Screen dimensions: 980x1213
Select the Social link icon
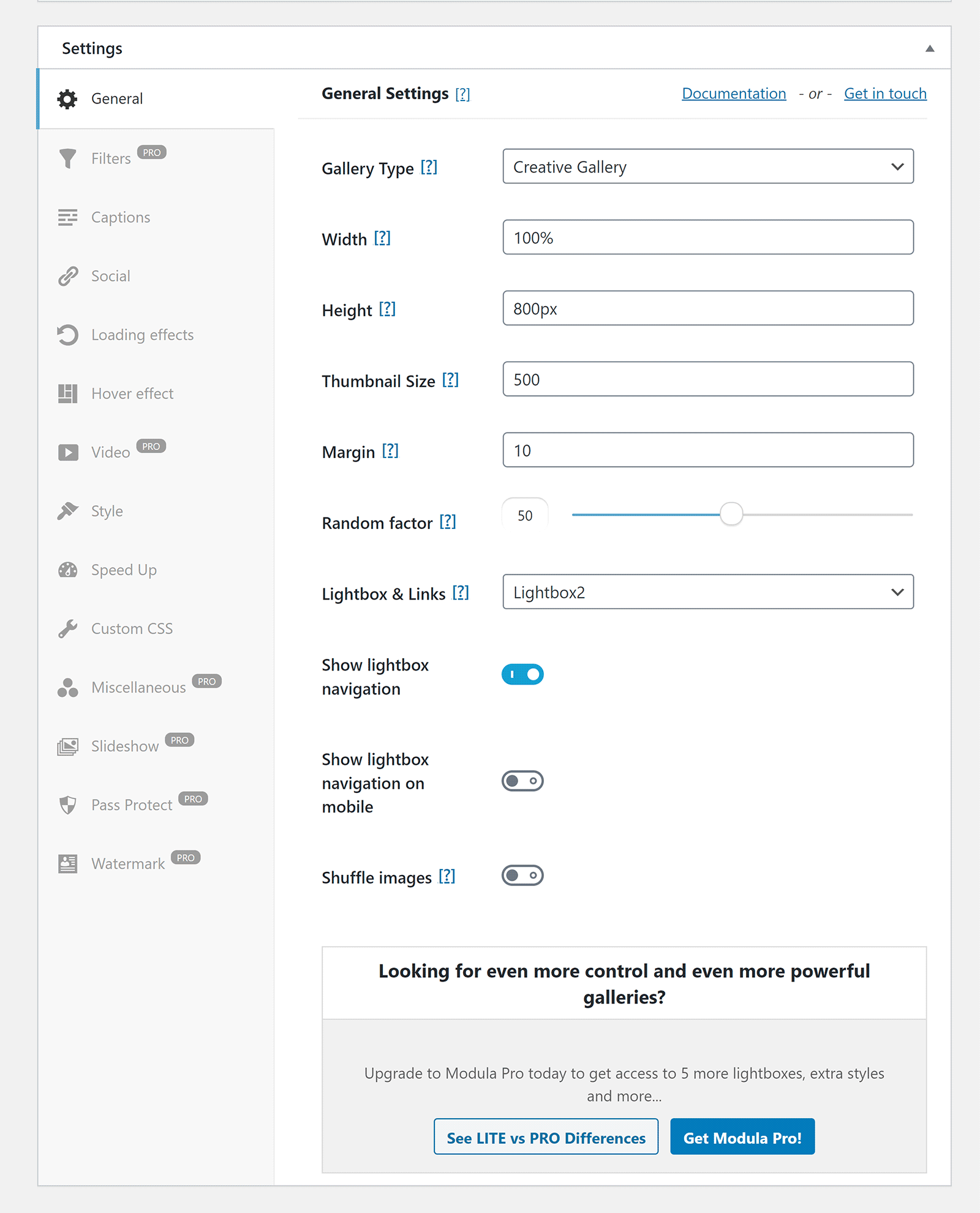[x=67, y=276]
